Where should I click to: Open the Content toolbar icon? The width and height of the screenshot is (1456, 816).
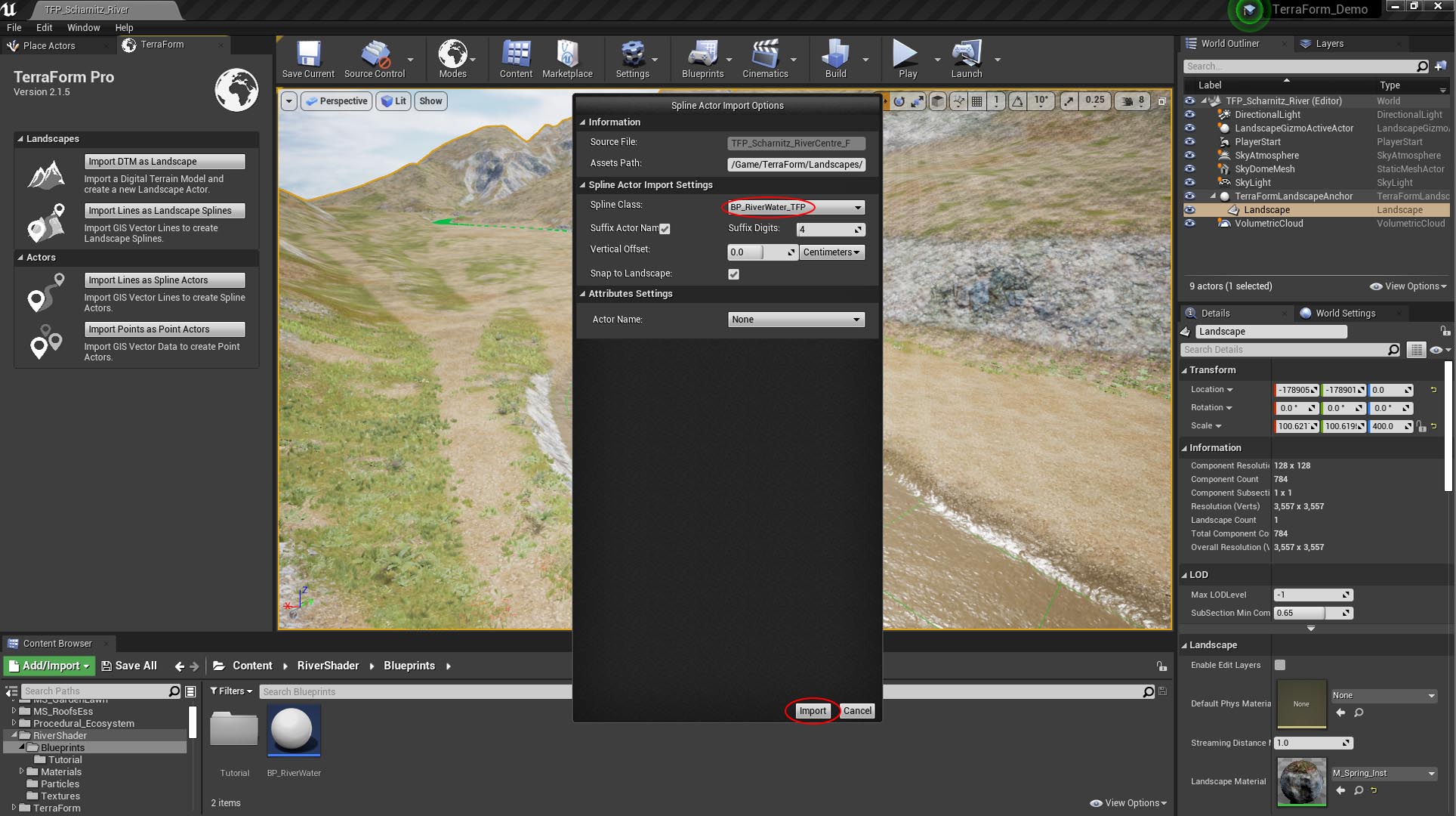(516, 59)
